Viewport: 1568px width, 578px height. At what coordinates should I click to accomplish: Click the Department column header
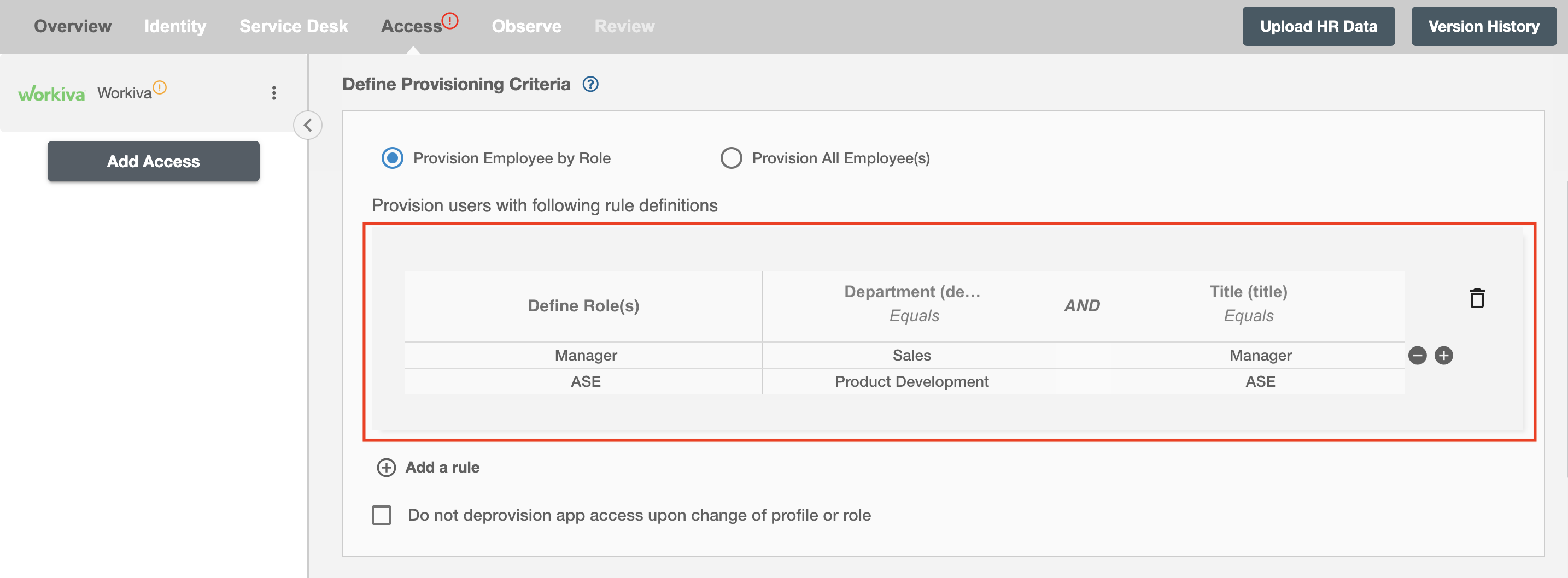click(912, 292)
